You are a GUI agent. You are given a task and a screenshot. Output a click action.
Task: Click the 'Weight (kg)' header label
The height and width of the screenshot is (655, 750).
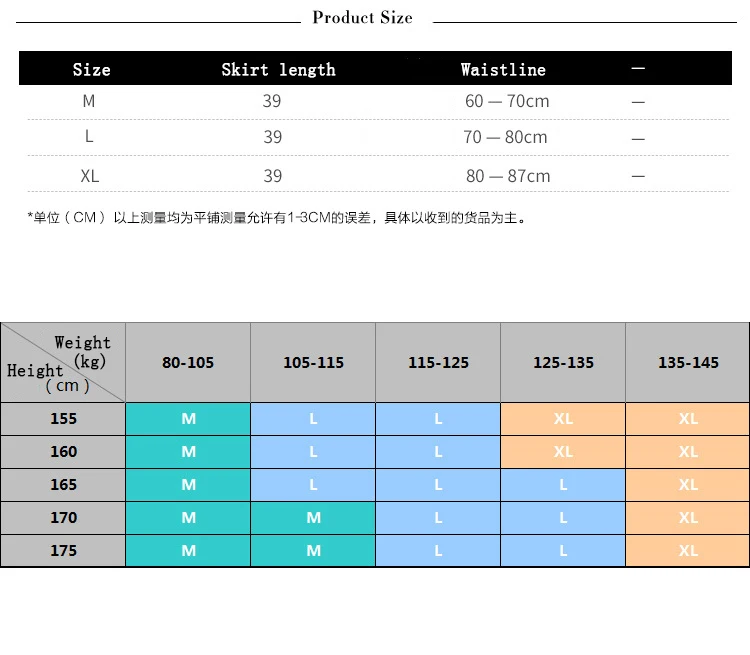pos(82,352)
